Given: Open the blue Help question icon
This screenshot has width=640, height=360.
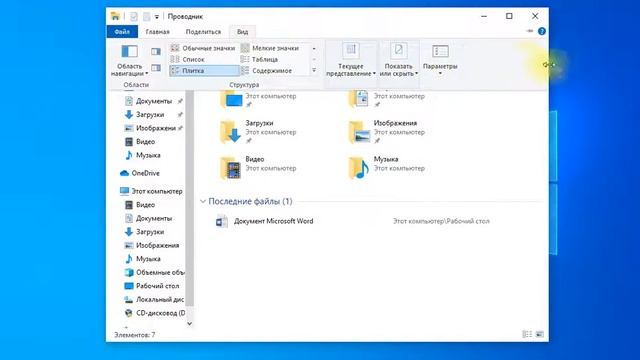Looking at the screenshot, I should [x=542, y=31].
